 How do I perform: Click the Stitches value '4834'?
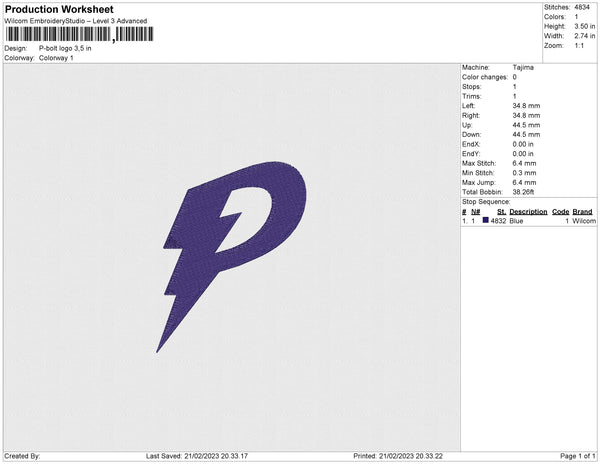(x=582, y=7)
